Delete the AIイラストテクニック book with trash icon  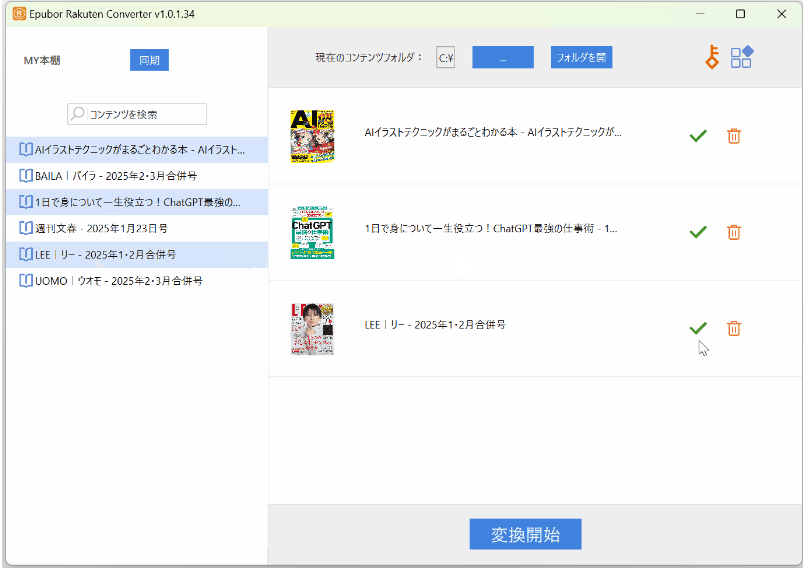(733, 136)
